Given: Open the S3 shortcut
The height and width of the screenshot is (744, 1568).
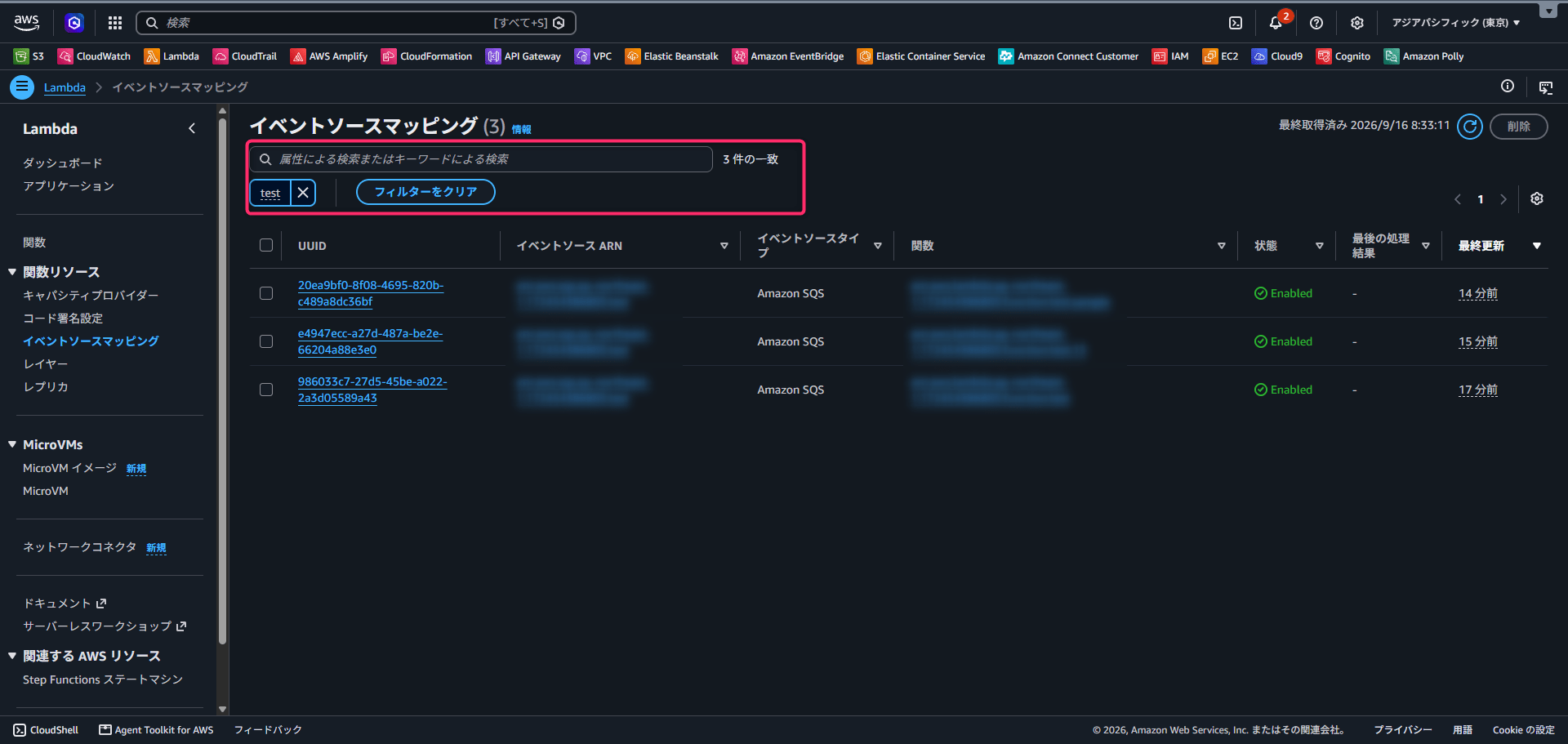Looking at the screenshot, I should pos(29,56).
